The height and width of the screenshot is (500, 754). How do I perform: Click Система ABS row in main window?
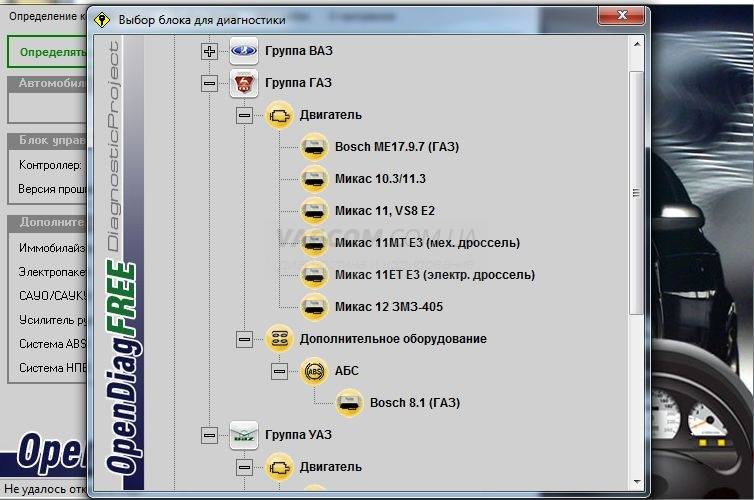[x=52, y=344]
